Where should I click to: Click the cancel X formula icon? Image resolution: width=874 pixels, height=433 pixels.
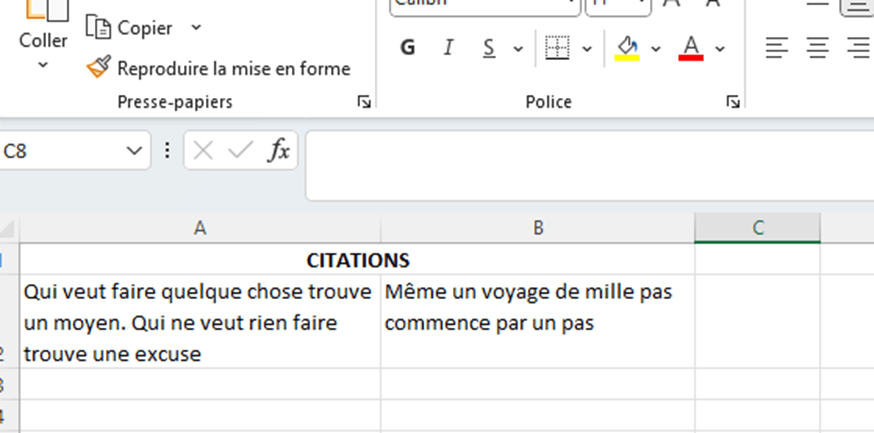pyautogui.click(x=203, y=151)
